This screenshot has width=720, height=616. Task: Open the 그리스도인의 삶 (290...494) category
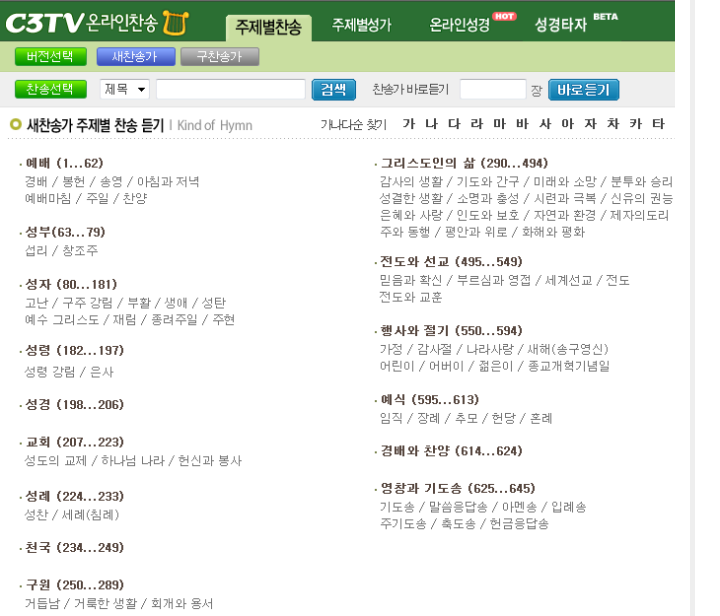[x=464, y=163]
